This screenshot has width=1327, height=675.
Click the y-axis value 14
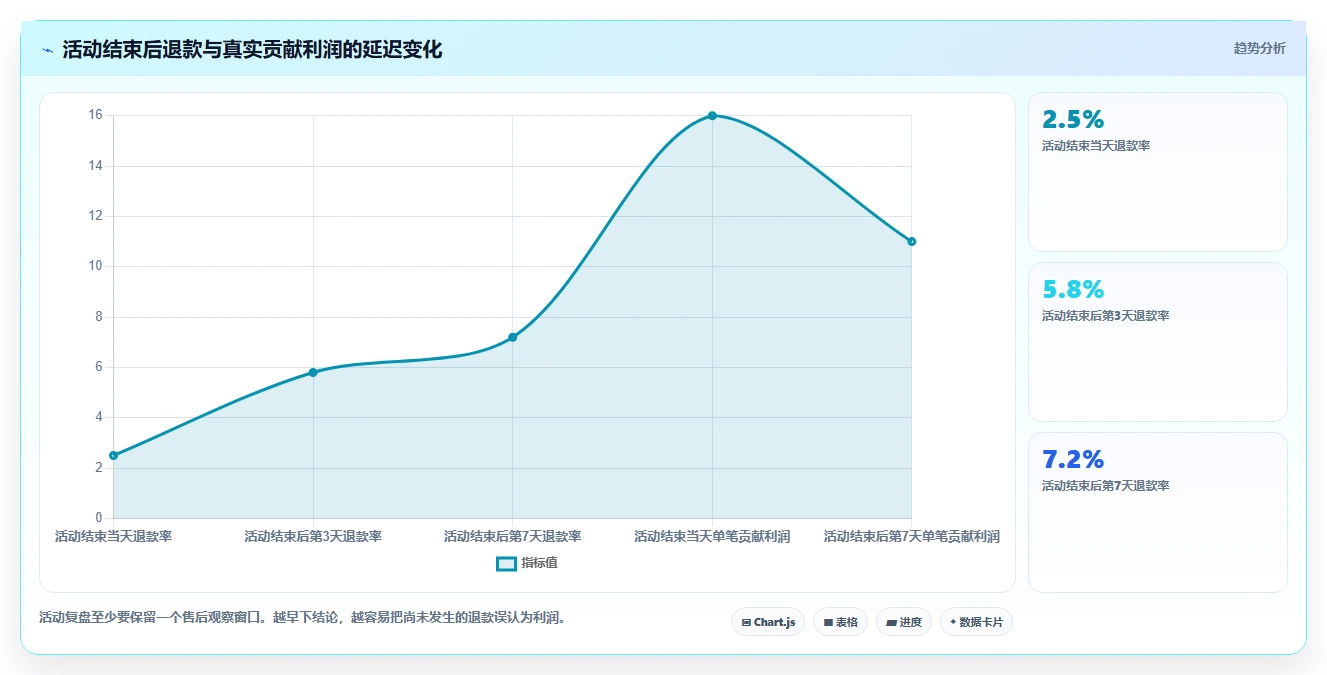(x=96, y=166)
